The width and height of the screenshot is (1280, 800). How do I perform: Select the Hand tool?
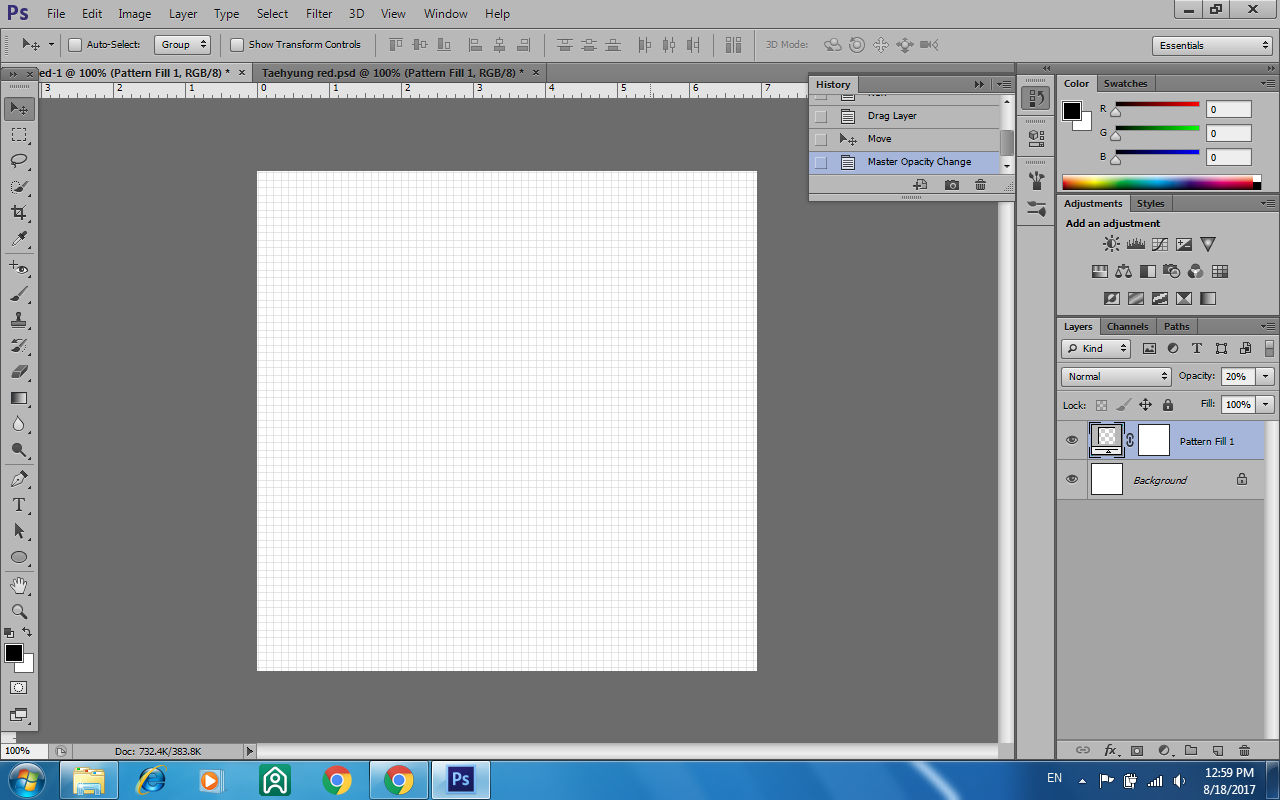(x=19, y=585)
